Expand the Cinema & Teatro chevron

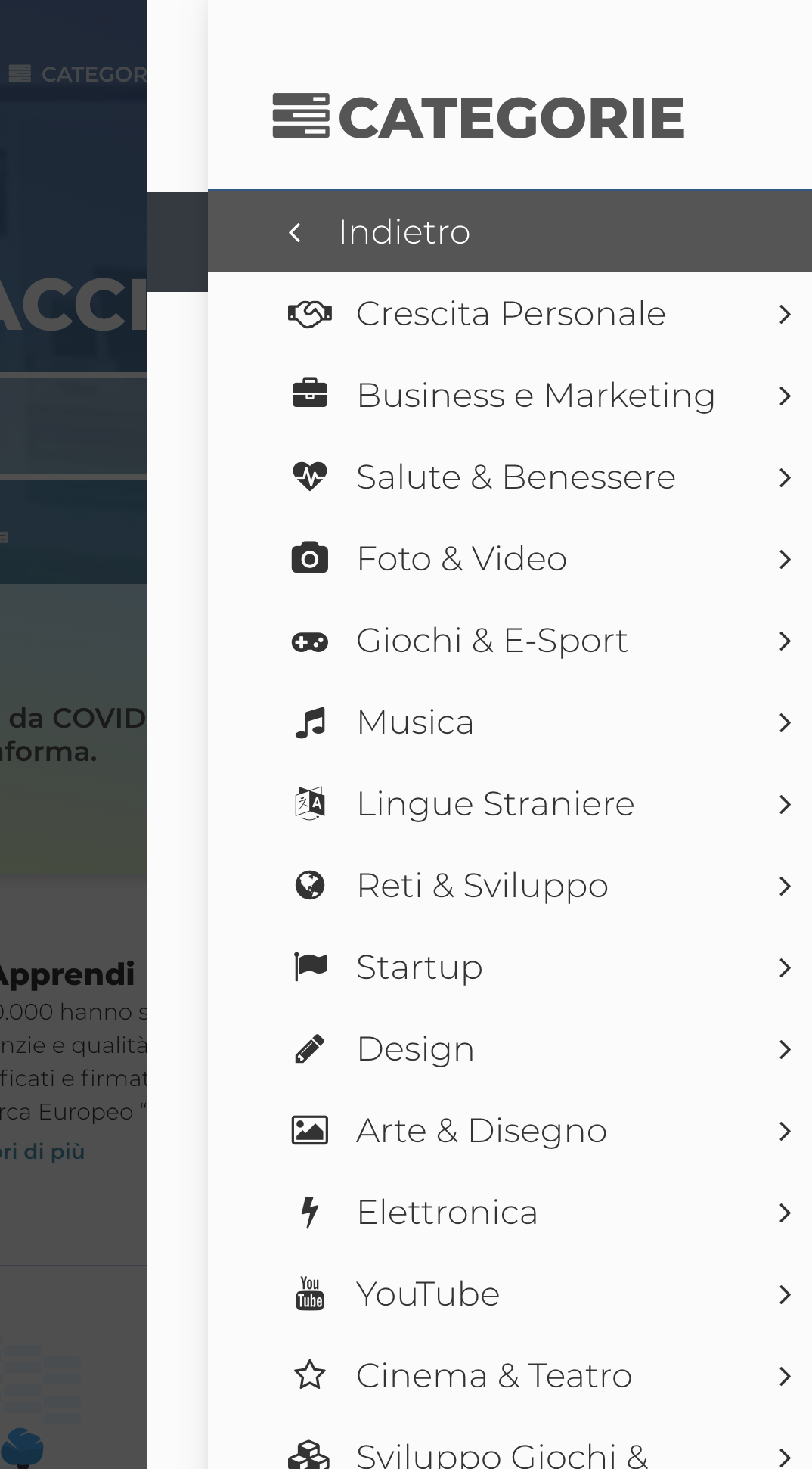coord(785,1376)
